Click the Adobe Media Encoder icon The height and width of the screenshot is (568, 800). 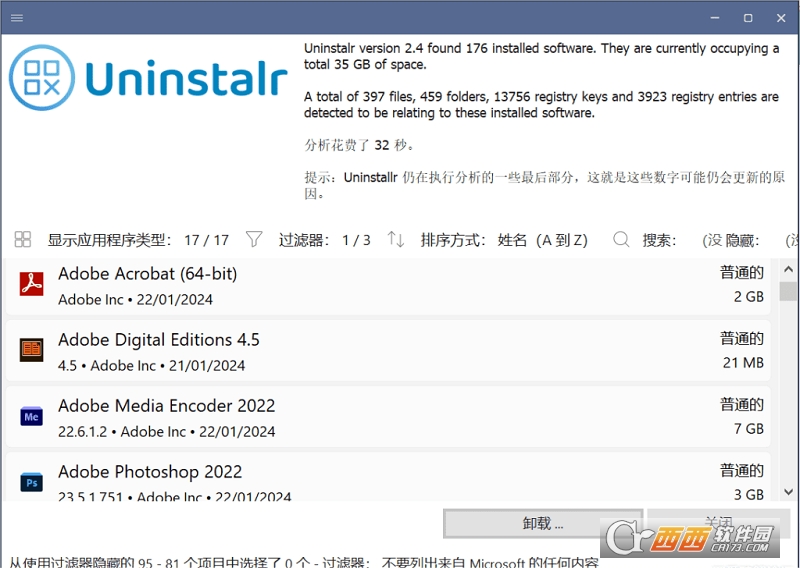(x=32, y=416)
